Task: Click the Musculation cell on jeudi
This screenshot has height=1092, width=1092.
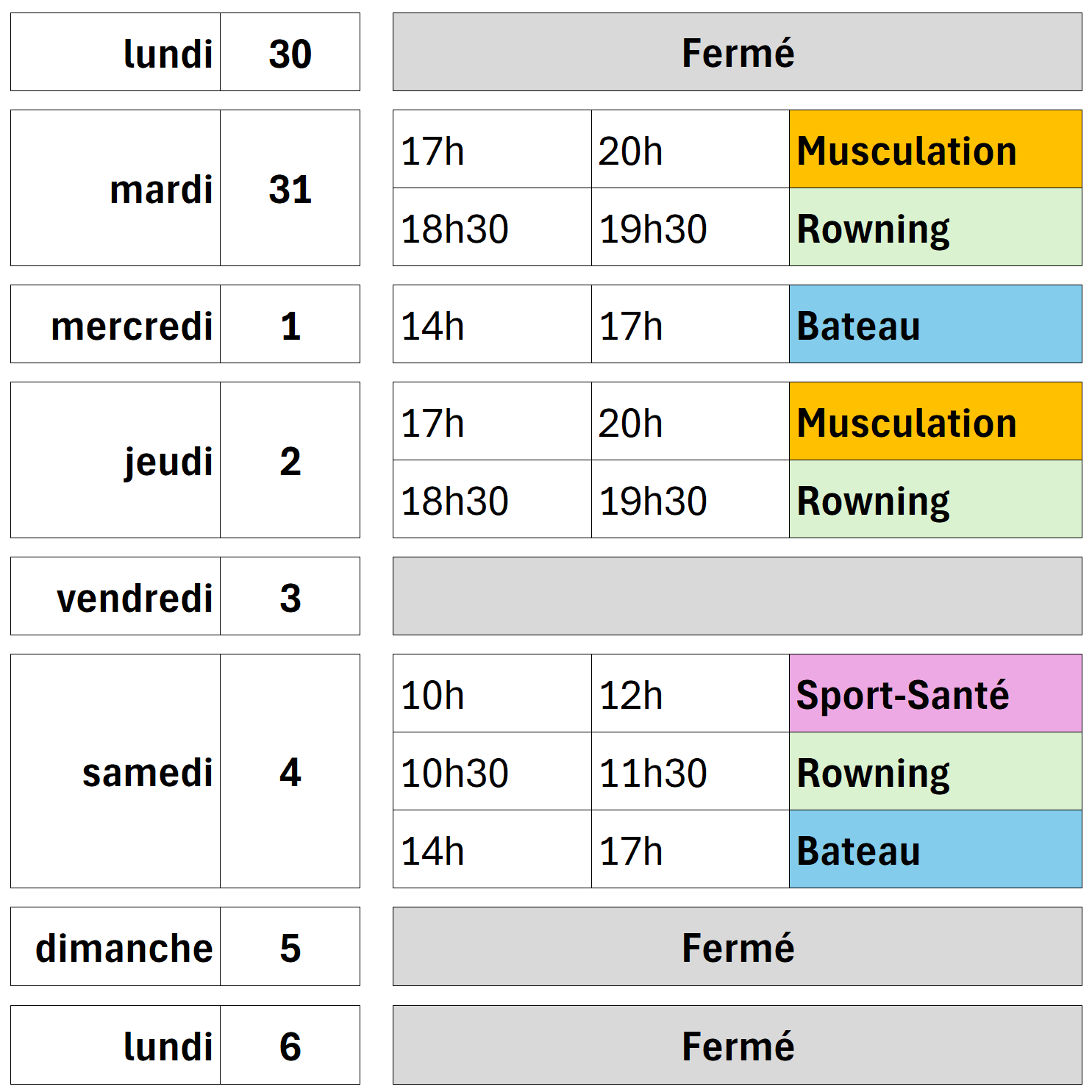Action: [x=935, y=421]
